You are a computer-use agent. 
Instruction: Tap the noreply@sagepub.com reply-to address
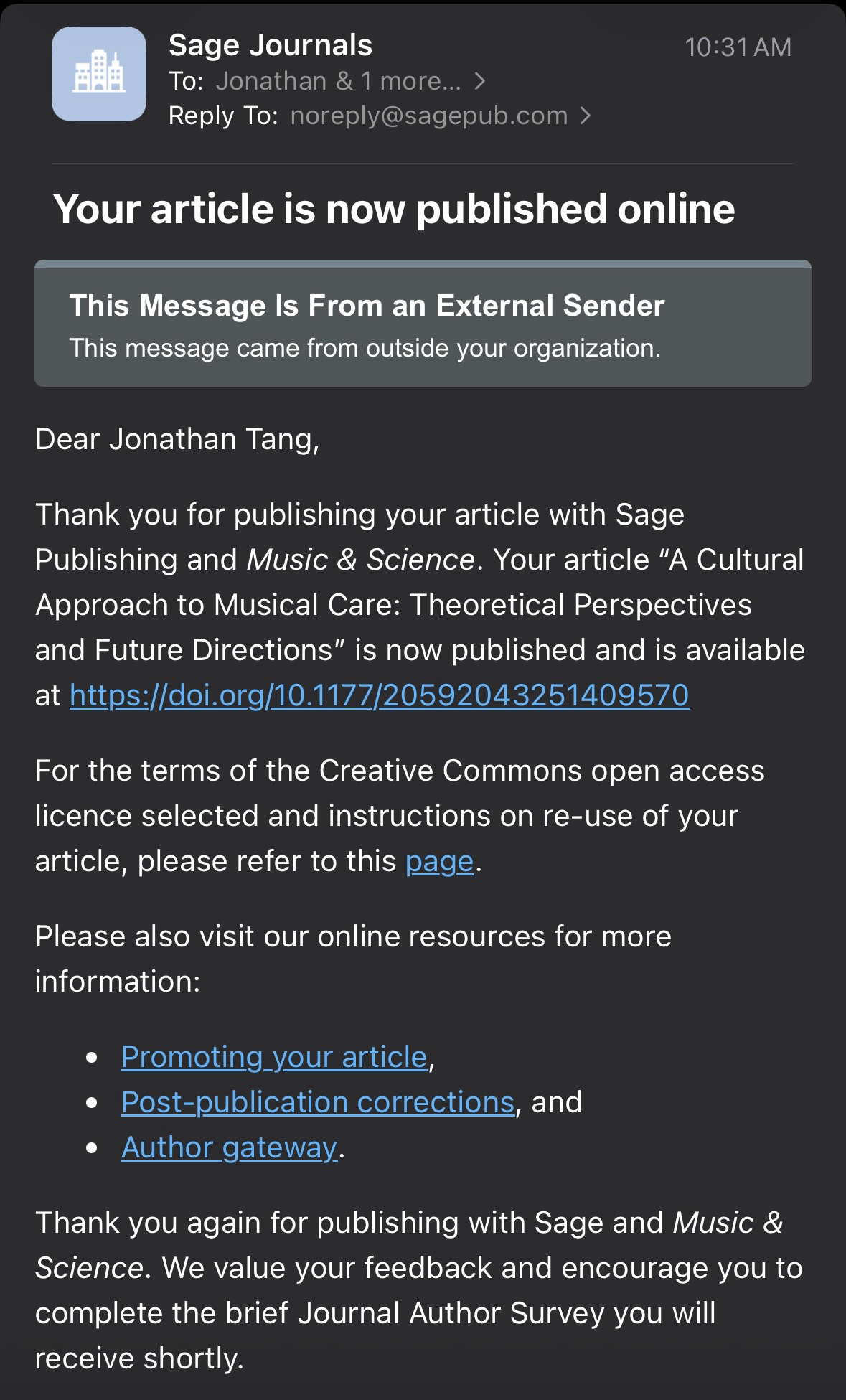click(x=428, y=116)
